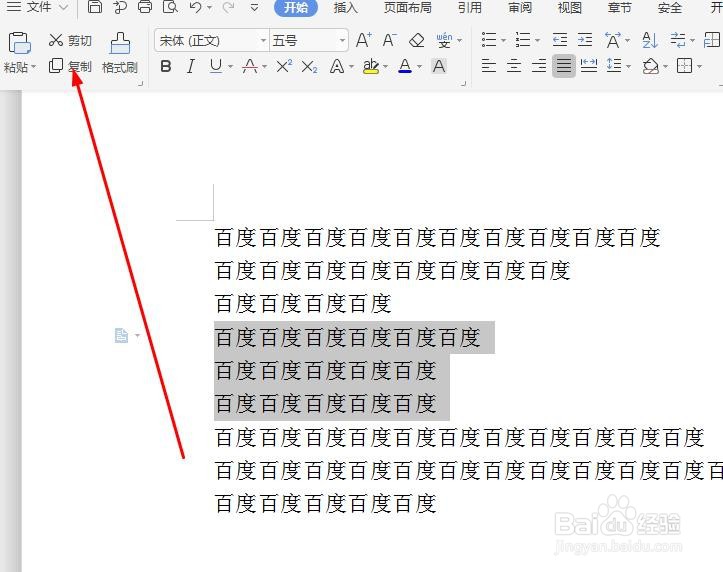Screen dimensions: 723x572
Task: Expand borders dropdown arrow
Action: click(699, 67)
